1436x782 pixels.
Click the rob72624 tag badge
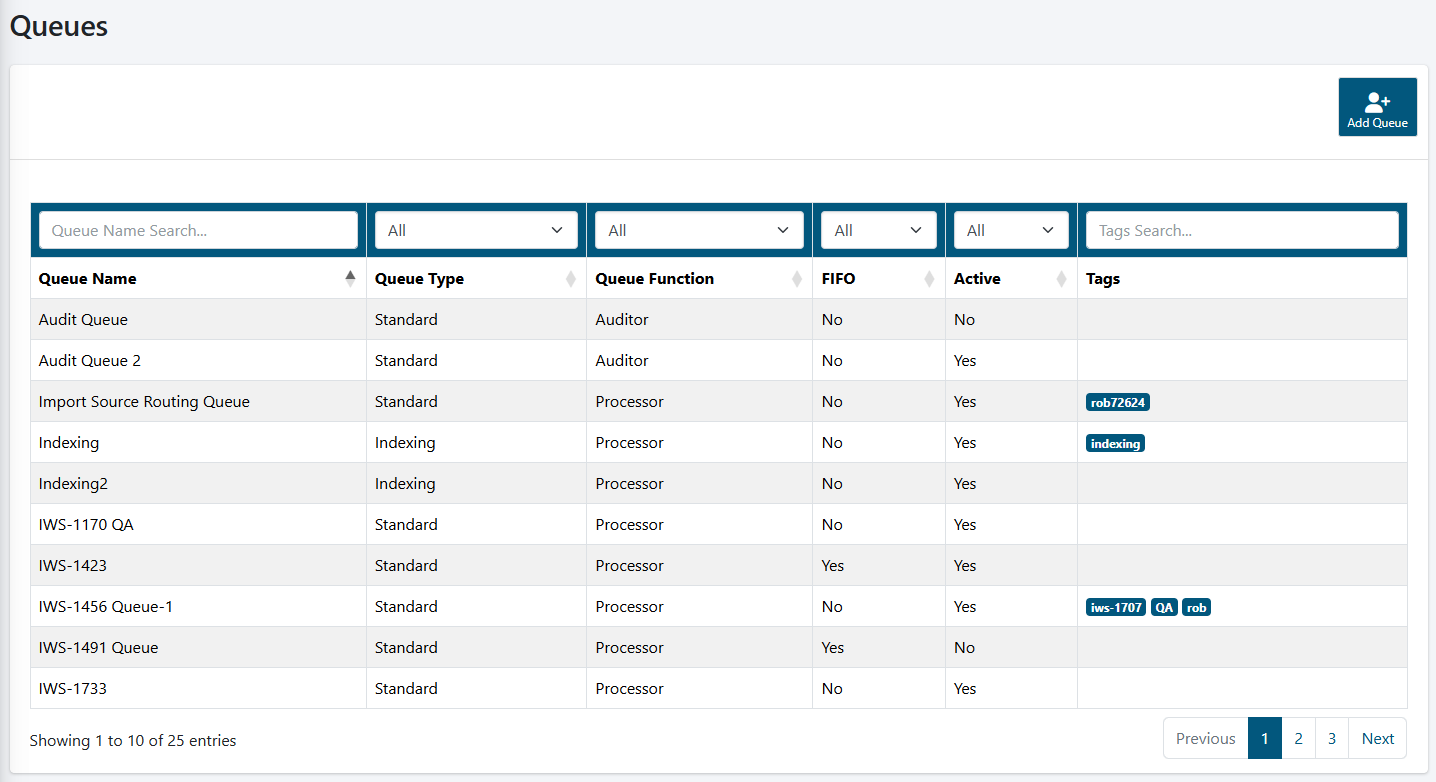coord(1118,403)
